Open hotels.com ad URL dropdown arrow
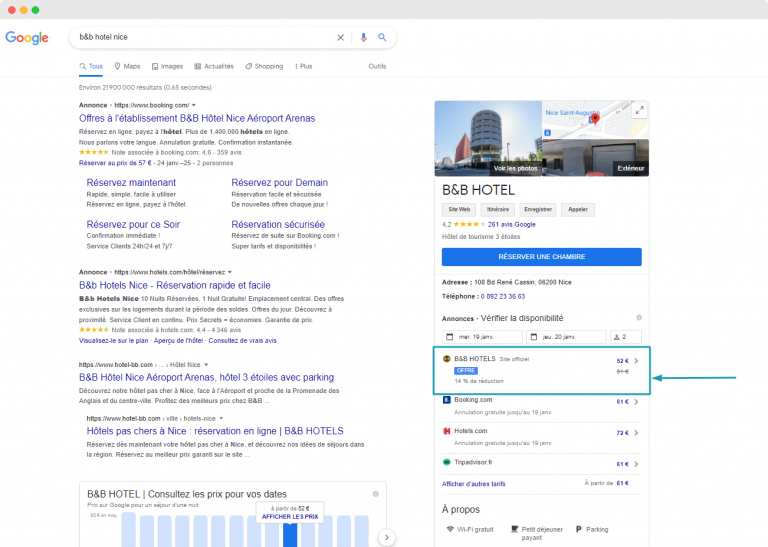Viewport: 768px width, 547px height. (x=230, y=272)
